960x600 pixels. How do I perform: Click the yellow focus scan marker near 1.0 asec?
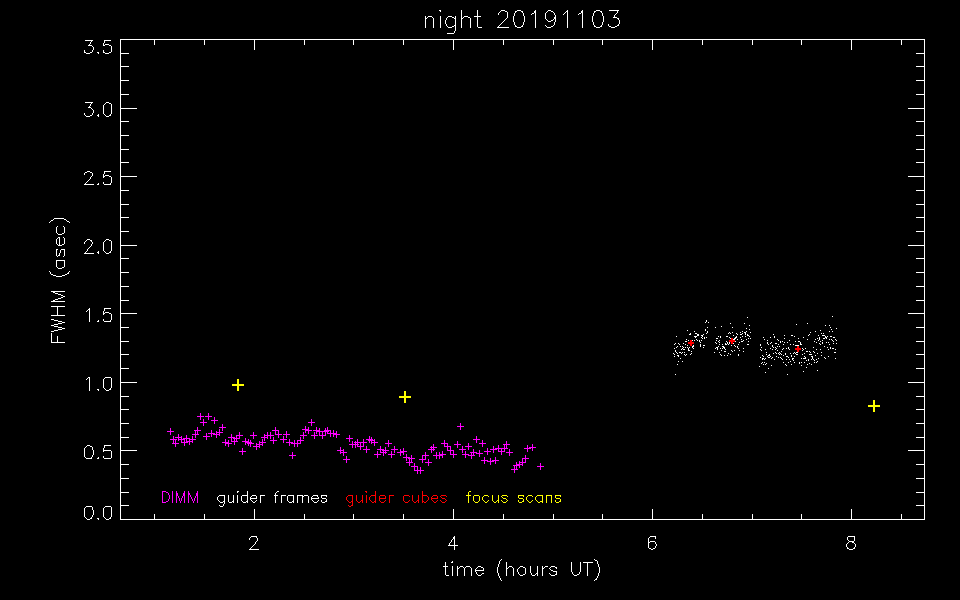238,385
